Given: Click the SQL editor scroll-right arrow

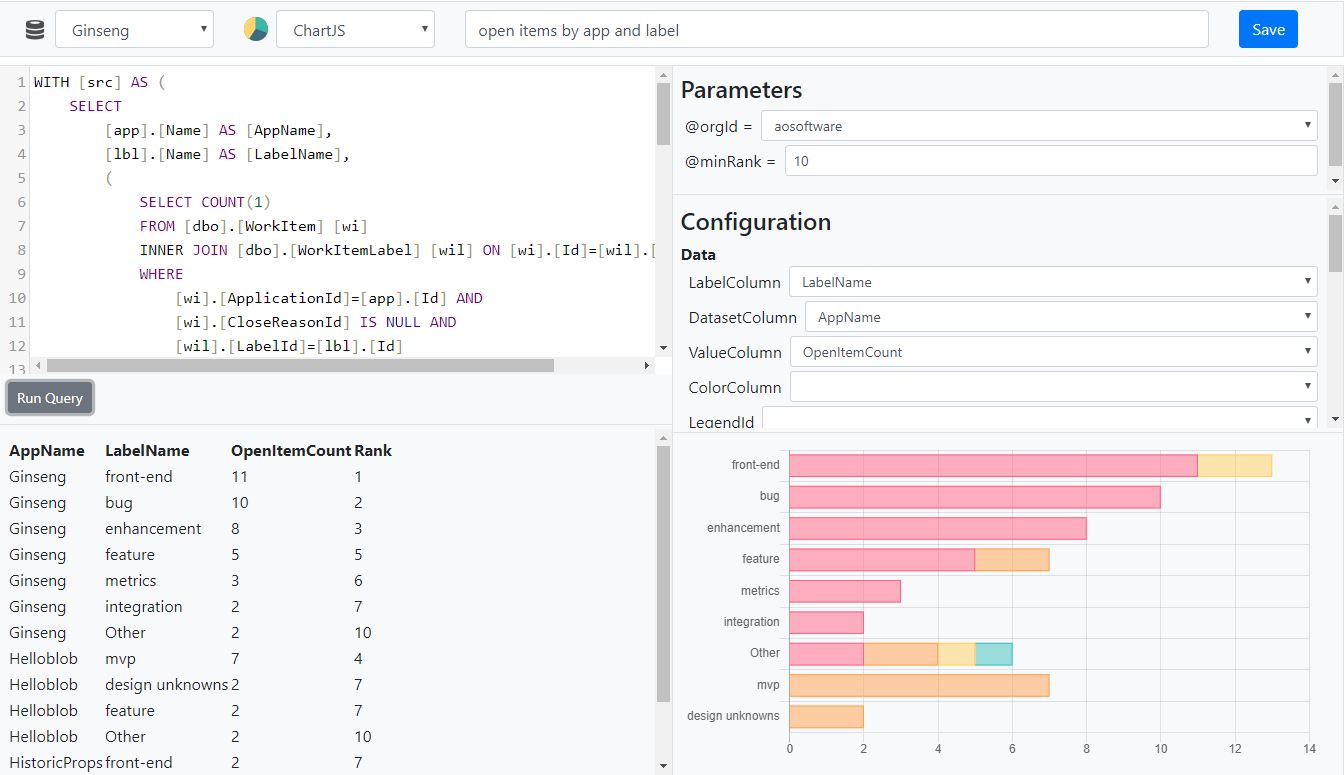Looking at the screenshot, I should [646, 366].
